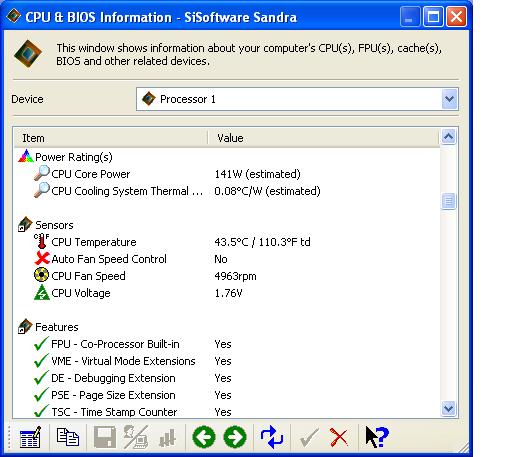Select the Auto Fan Speed Control row
Screen dimensions: 512x457
pos(227,259)
